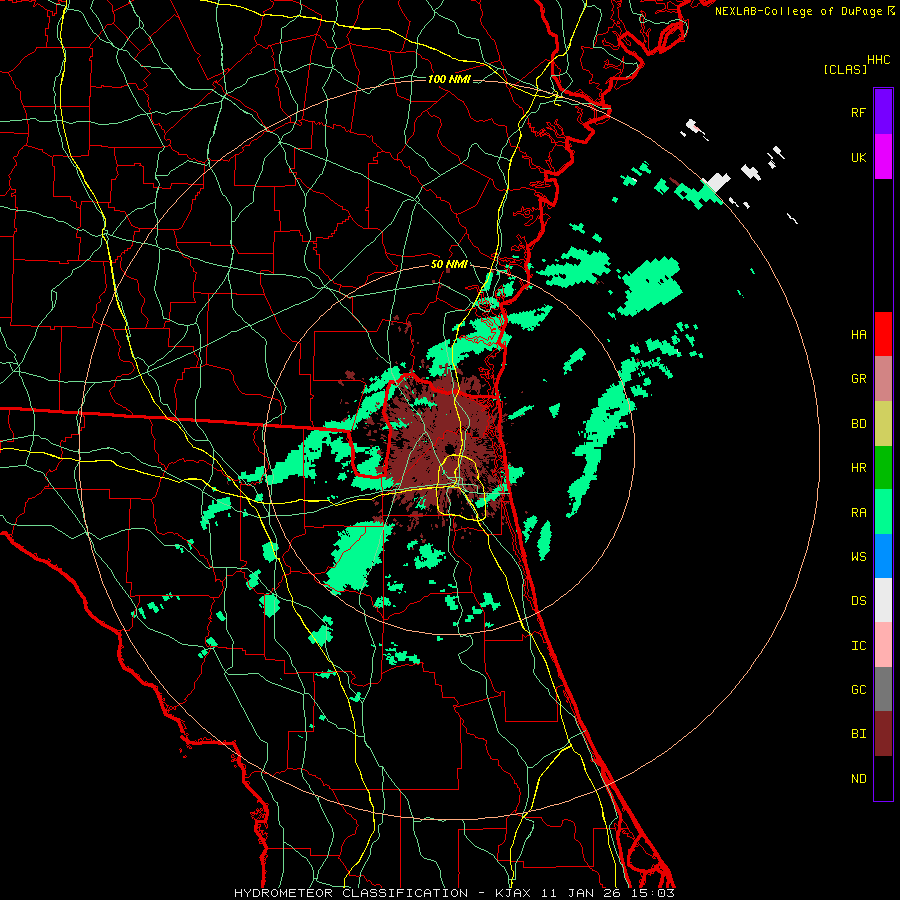Click the 15:03 timestamp
The width and height of the screenshot is (900, 900).
[654, 893]
